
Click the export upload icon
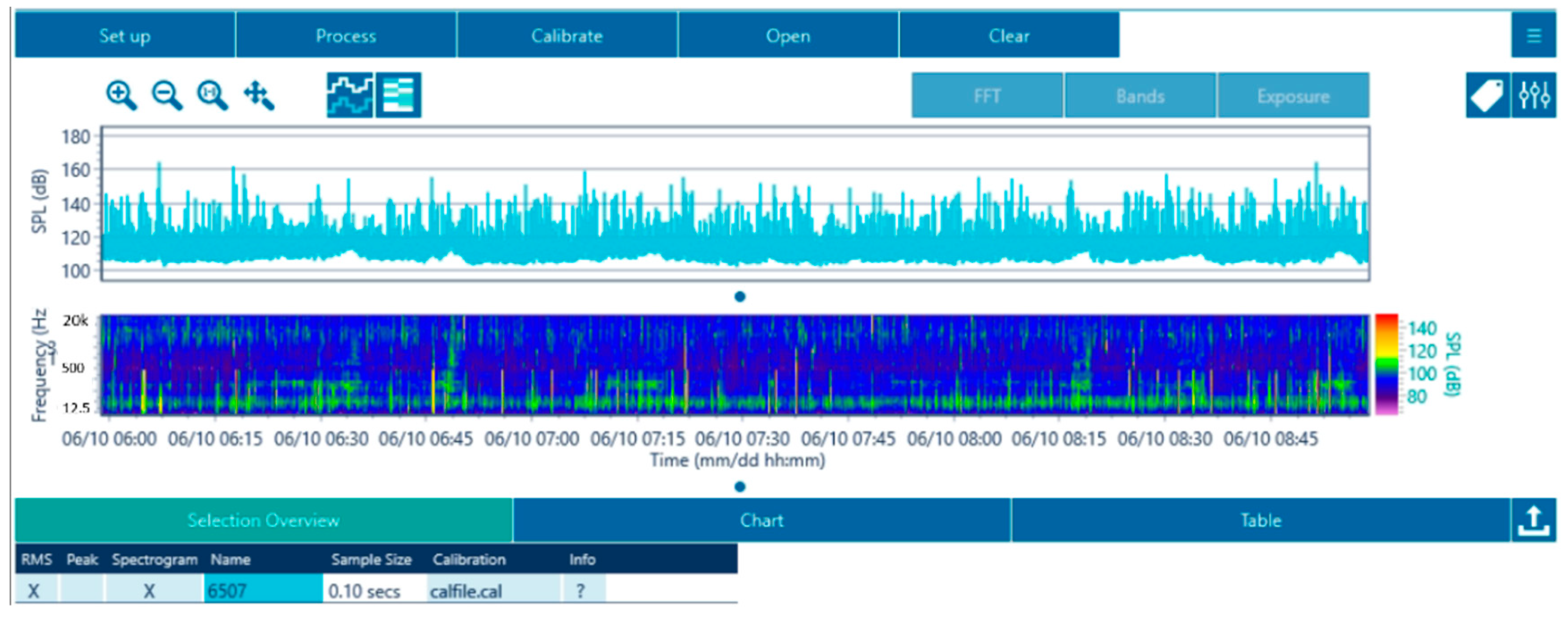pyautogui.click(x=1533, y=520)
